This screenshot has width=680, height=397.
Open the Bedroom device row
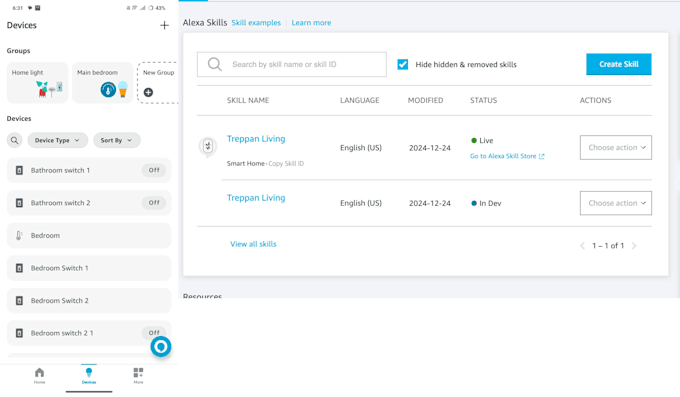[x=89, y=235]
